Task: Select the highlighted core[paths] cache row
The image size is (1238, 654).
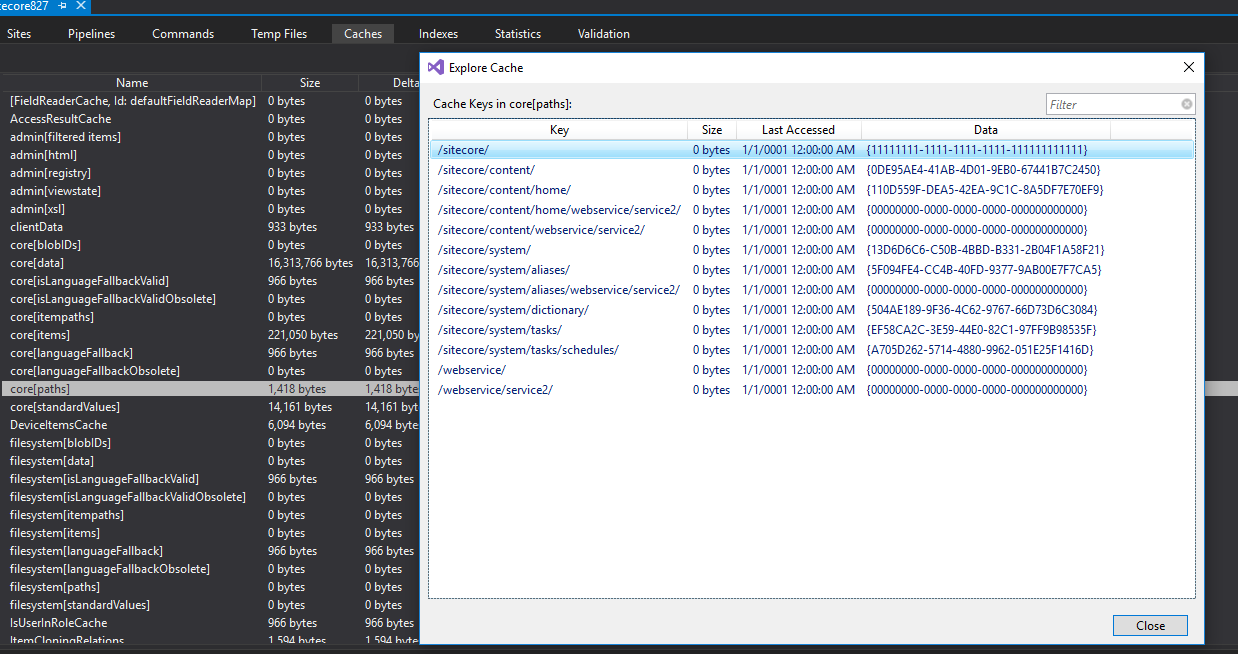Action: pos(210,389)
